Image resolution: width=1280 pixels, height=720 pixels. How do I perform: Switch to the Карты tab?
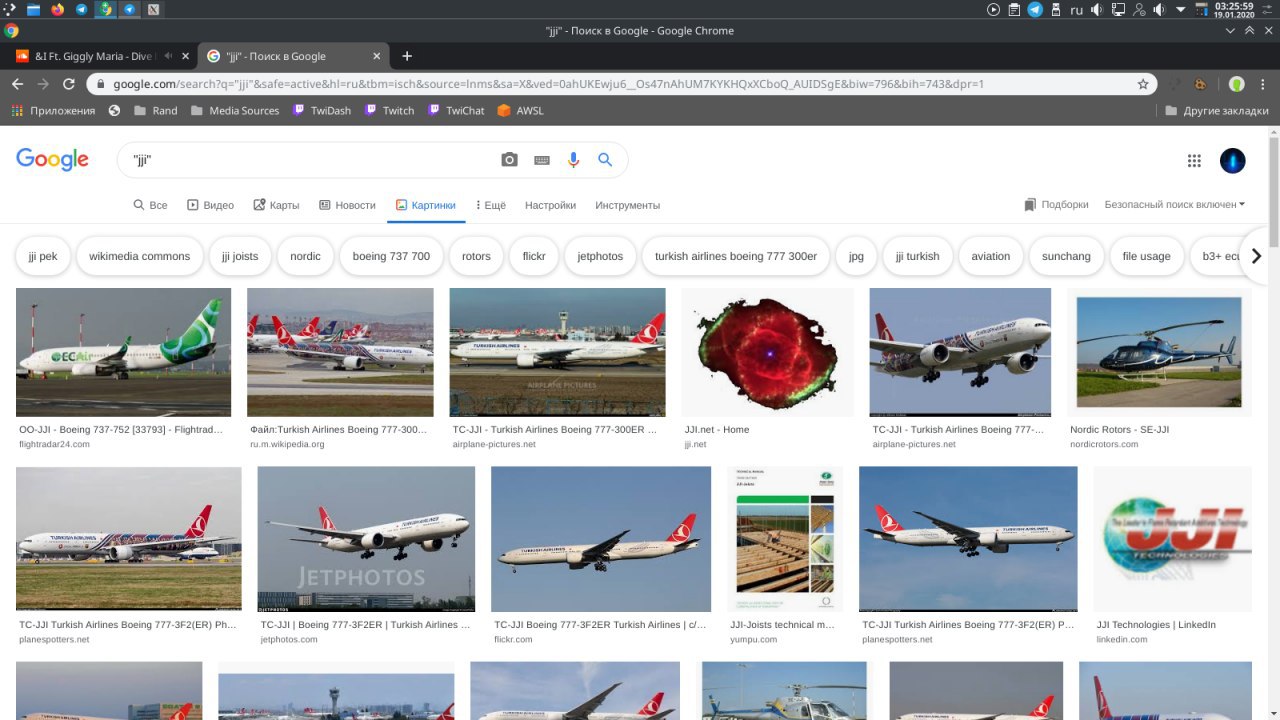[x=276, y=205]
